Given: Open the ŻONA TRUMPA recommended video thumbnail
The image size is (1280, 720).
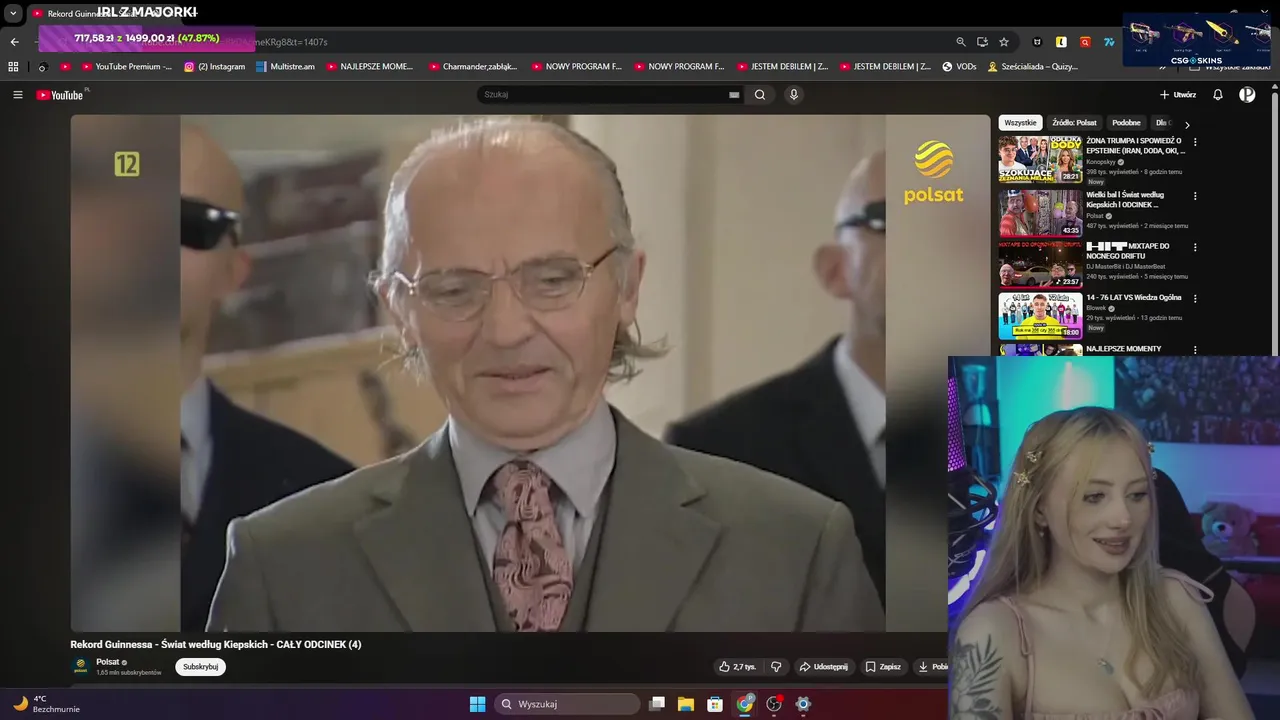Looking at the screenshot, I should [1040, 160].
